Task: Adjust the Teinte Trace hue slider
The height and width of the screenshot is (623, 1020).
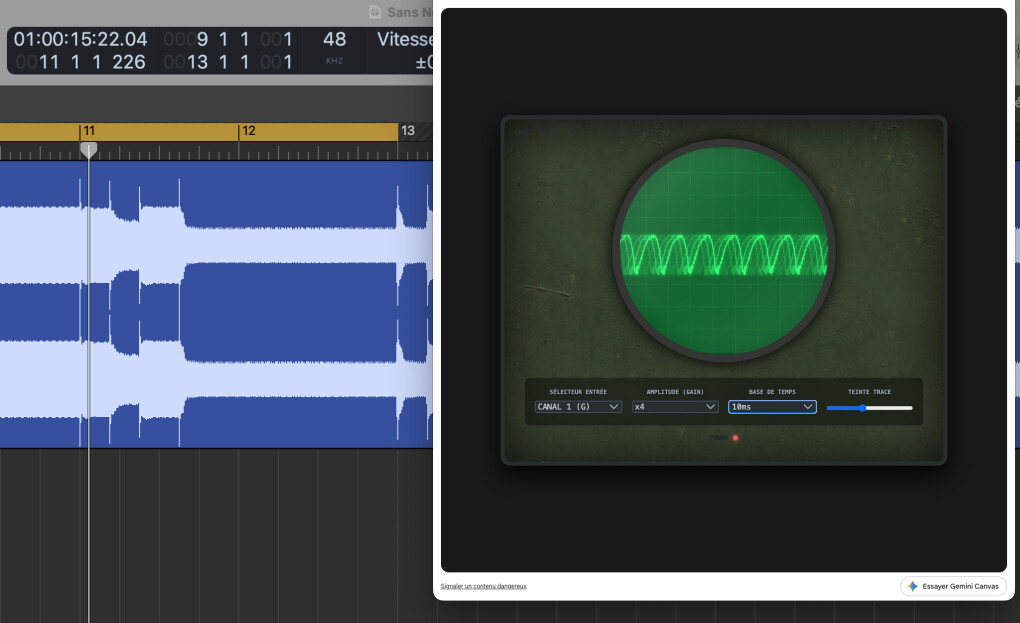Action: tap(869, 408)
